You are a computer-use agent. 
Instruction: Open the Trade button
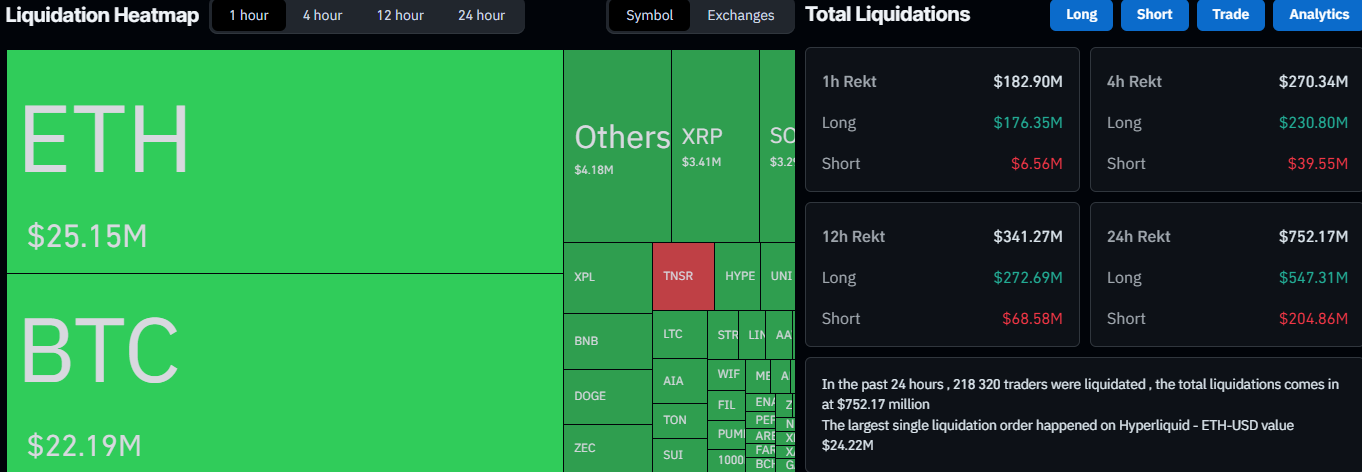coord(1229,15)
